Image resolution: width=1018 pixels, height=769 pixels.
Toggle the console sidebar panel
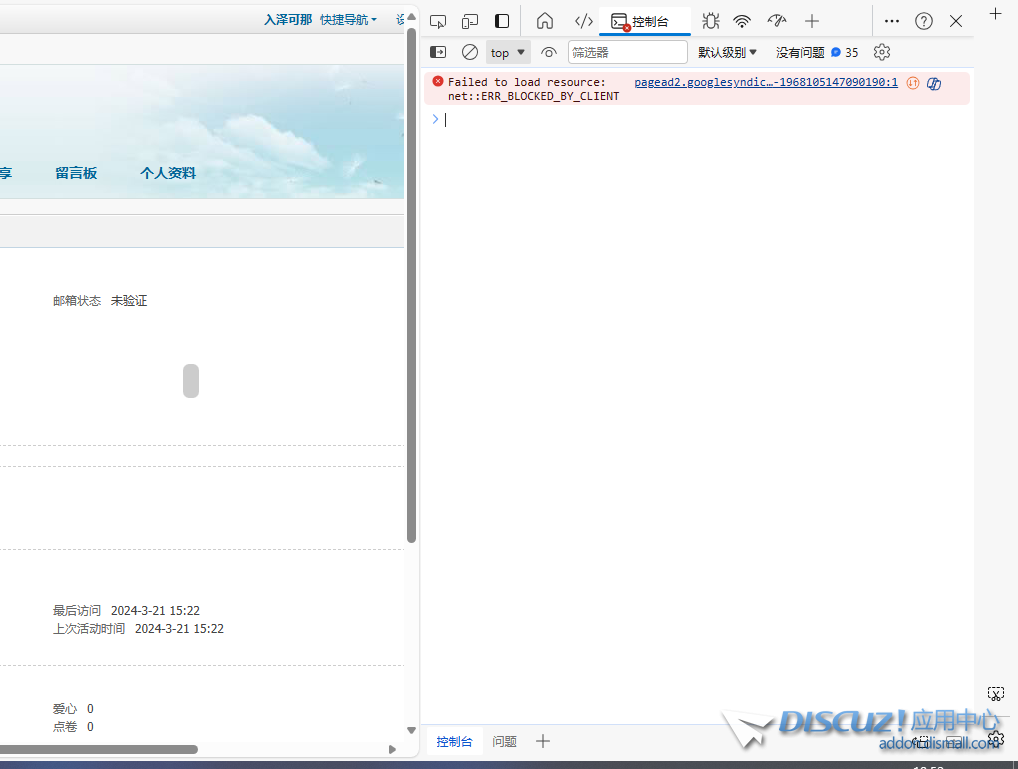coord(438,52)
